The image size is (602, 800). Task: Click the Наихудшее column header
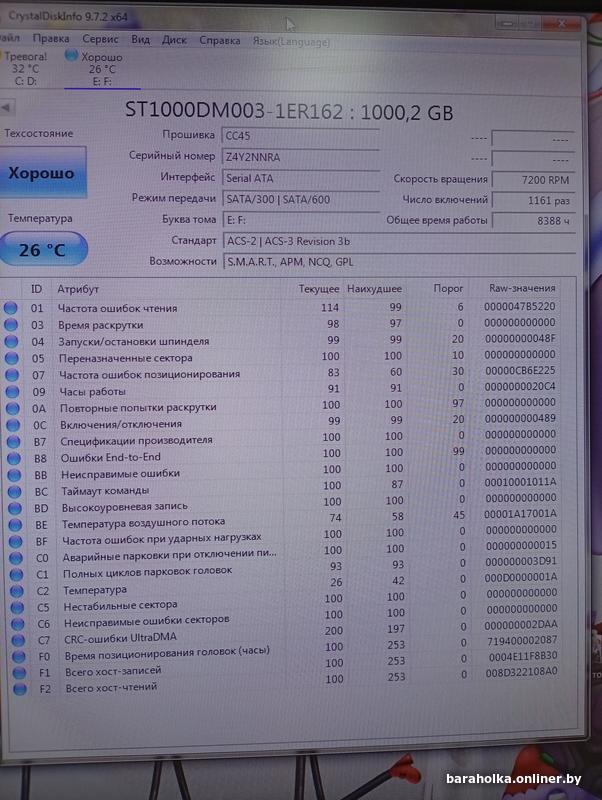click(374, 289)
